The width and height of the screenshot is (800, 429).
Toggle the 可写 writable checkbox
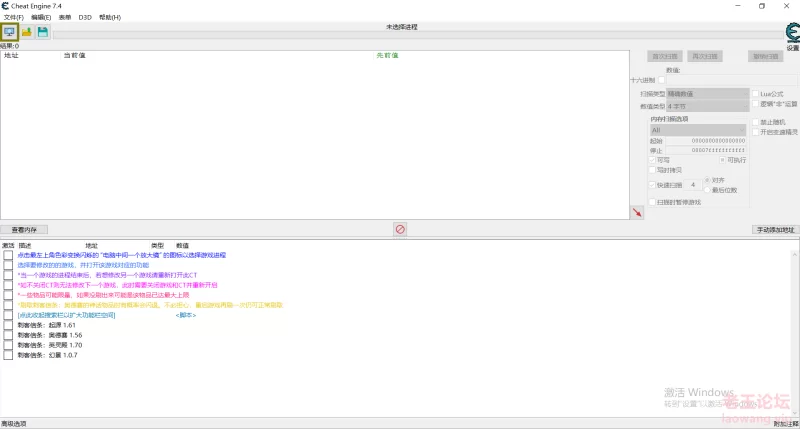[652, 160]
